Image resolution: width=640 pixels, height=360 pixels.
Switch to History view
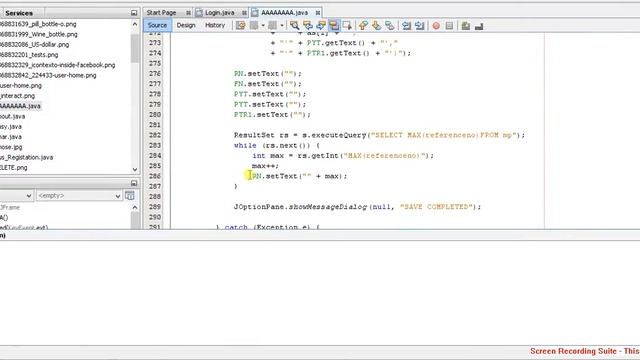tap(215, 25)
